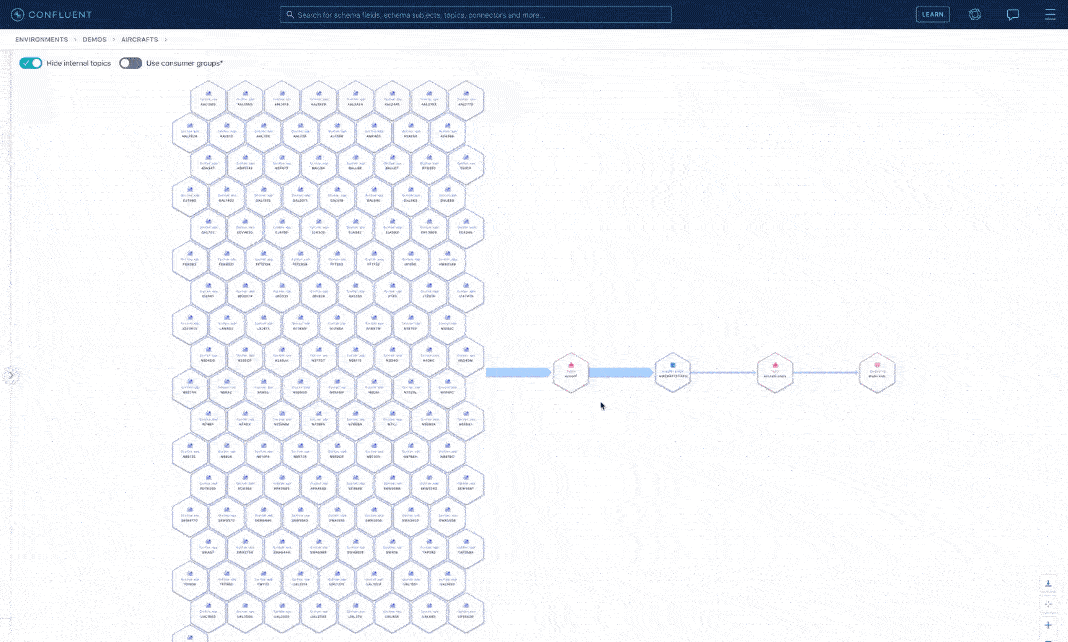Click the thick flow arrow from producers to topic

[518, 372]
